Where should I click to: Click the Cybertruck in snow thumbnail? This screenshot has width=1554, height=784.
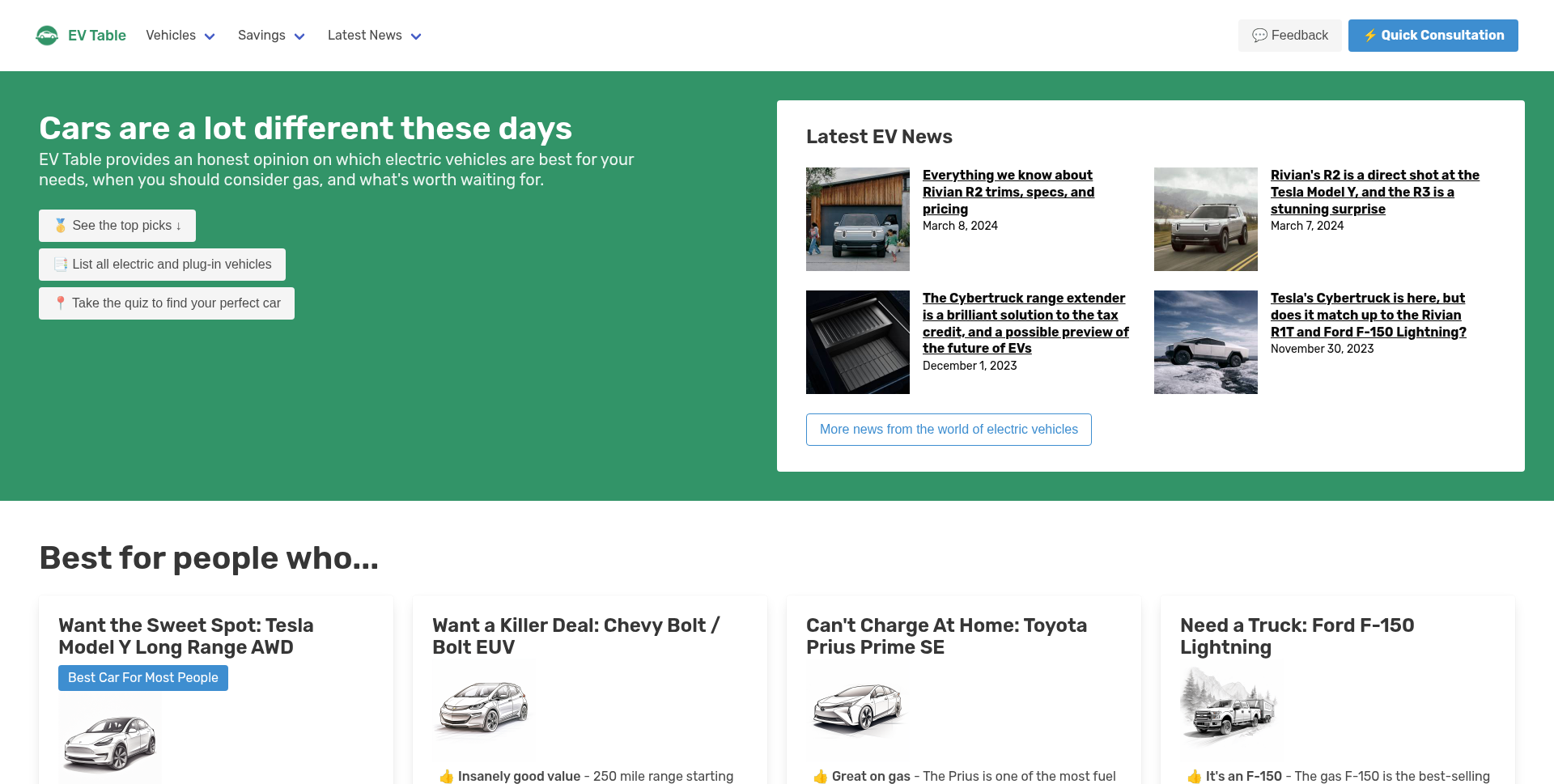coord(1205,342)
